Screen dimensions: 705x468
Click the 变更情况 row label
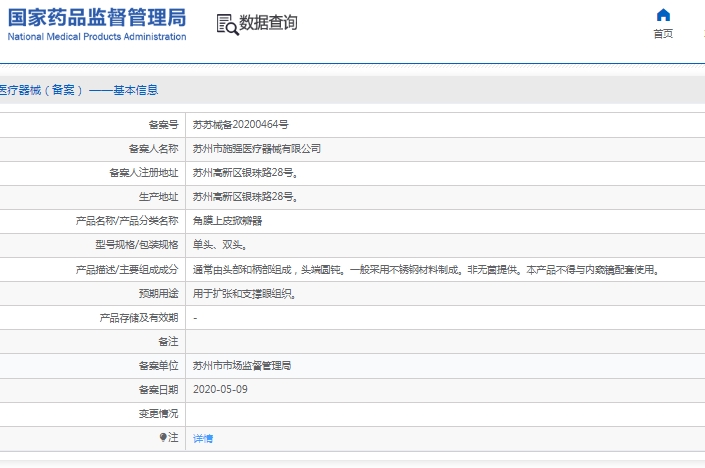(x=159, y=414)
